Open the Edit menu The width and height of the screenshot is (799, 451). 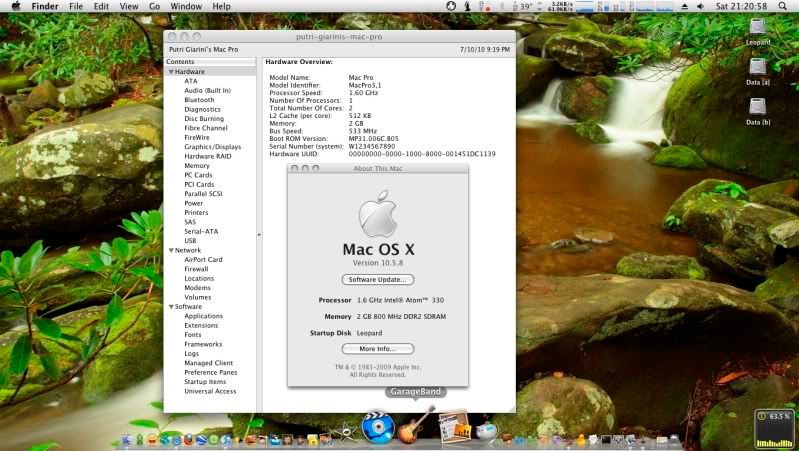101,6
